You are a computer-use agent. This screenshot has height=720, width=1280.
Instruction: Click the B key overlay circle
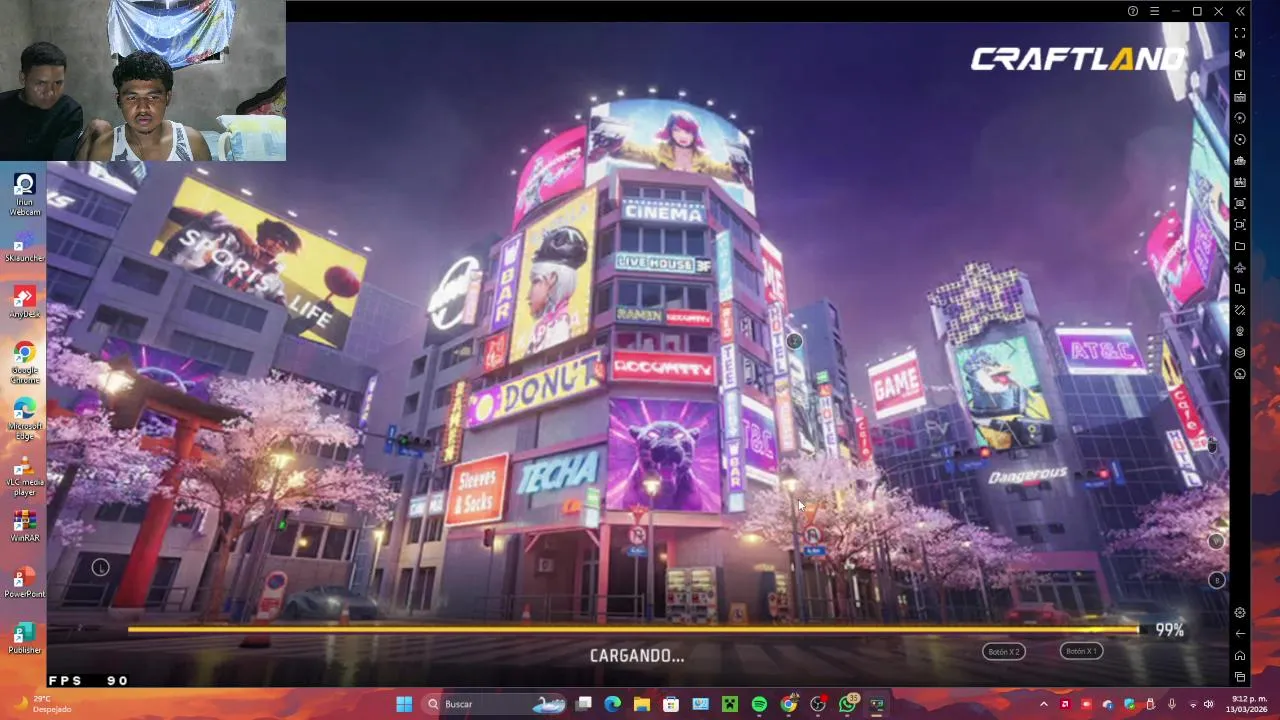(x=1216, y=580)
